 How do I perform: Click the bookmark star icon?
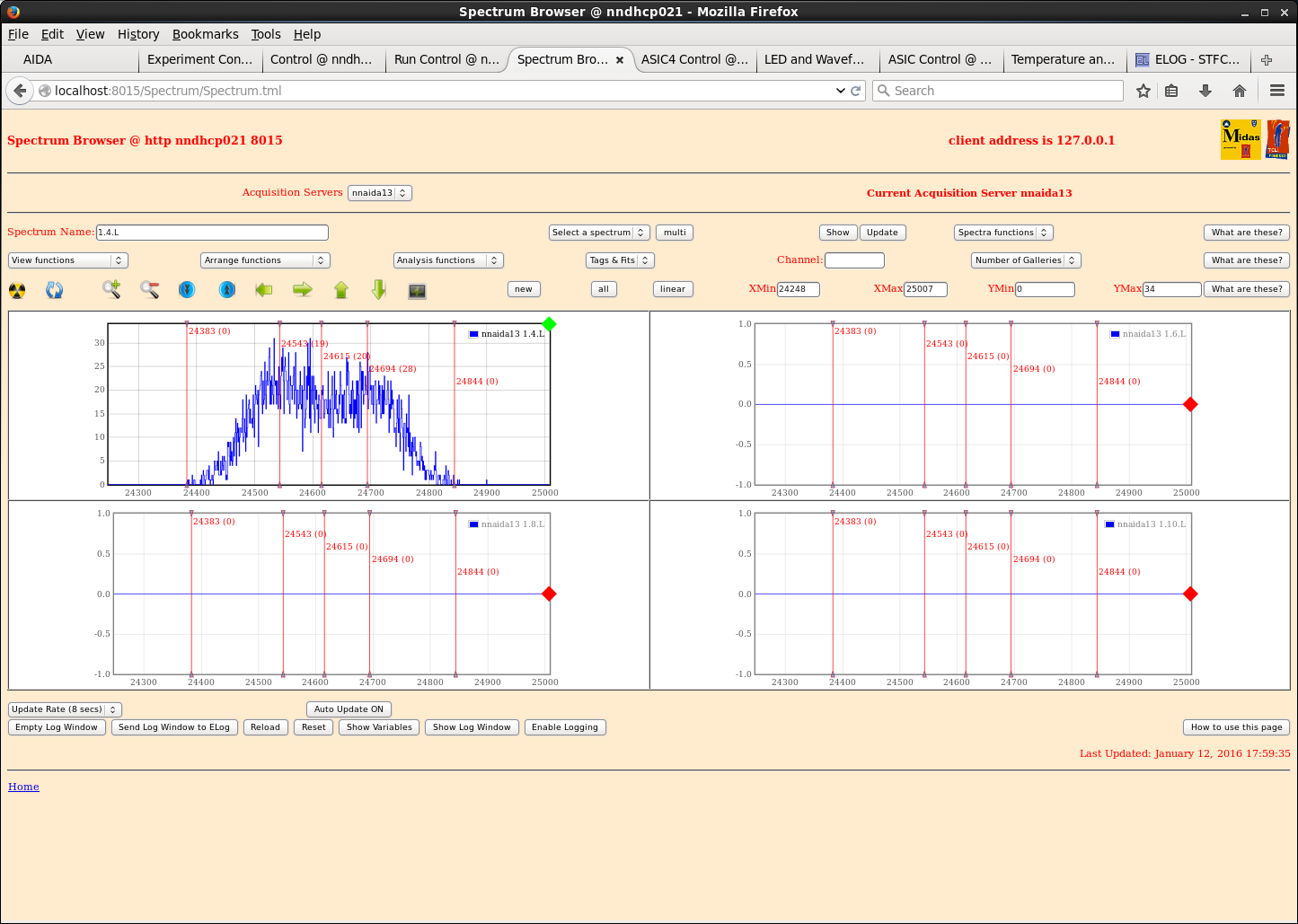coord(1143,91)
